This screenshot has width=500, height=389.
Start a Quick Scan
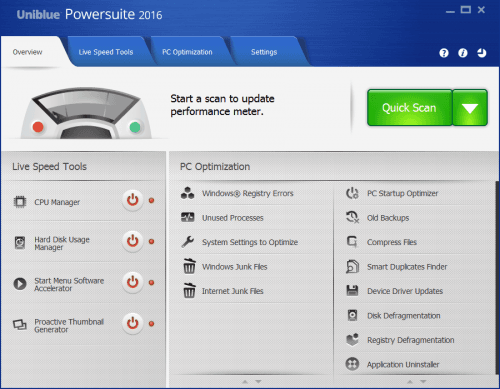click(410, 108)
